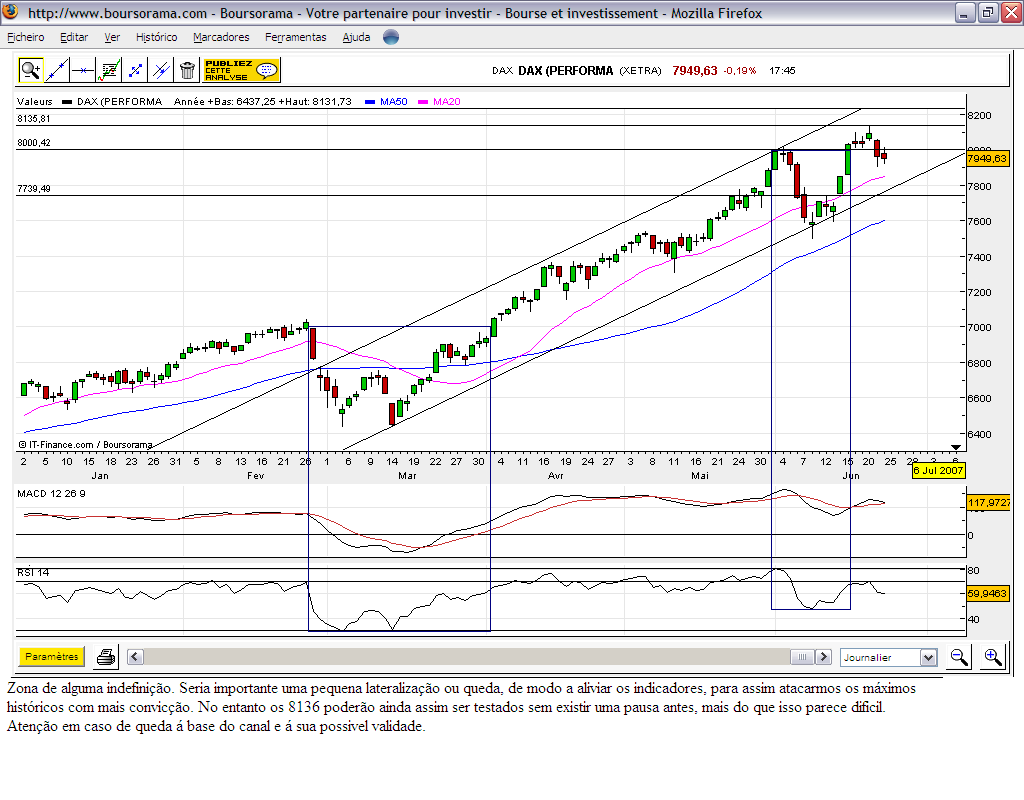Open the Marcadores menu
Screen dimensions: 1024x800
point(221,37)
